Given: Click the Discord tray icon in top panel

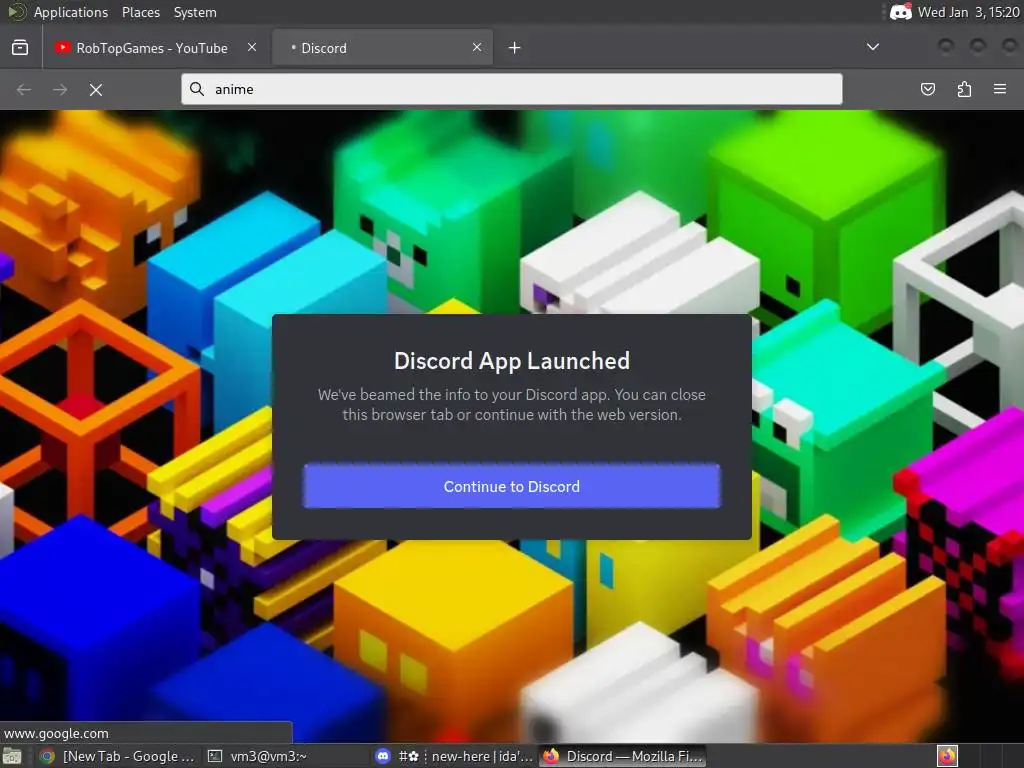Looking at the screenshot, I should 901,12.
